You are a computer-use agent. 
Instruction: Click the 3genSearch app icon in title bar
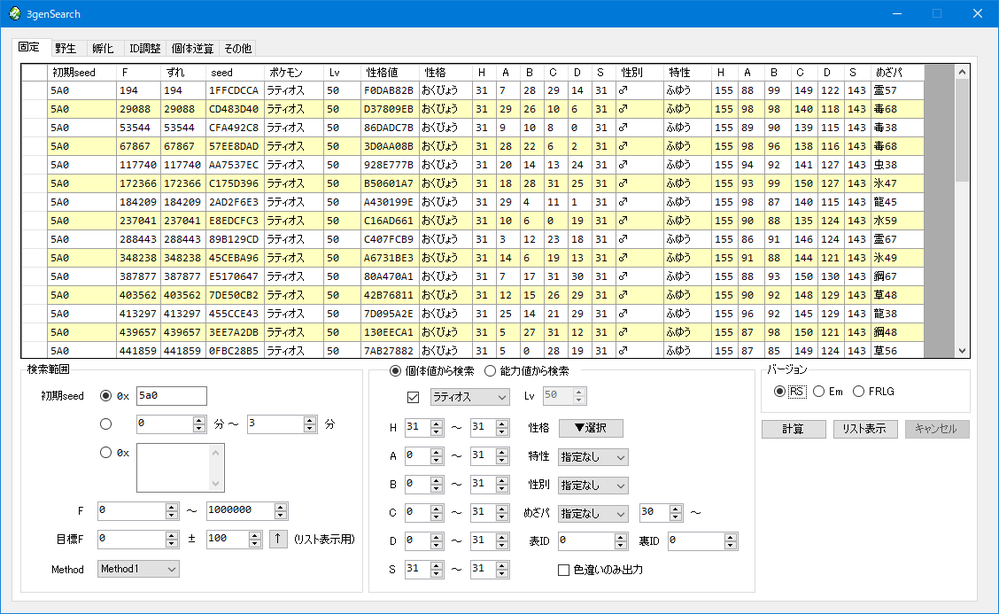pos(15,13)
